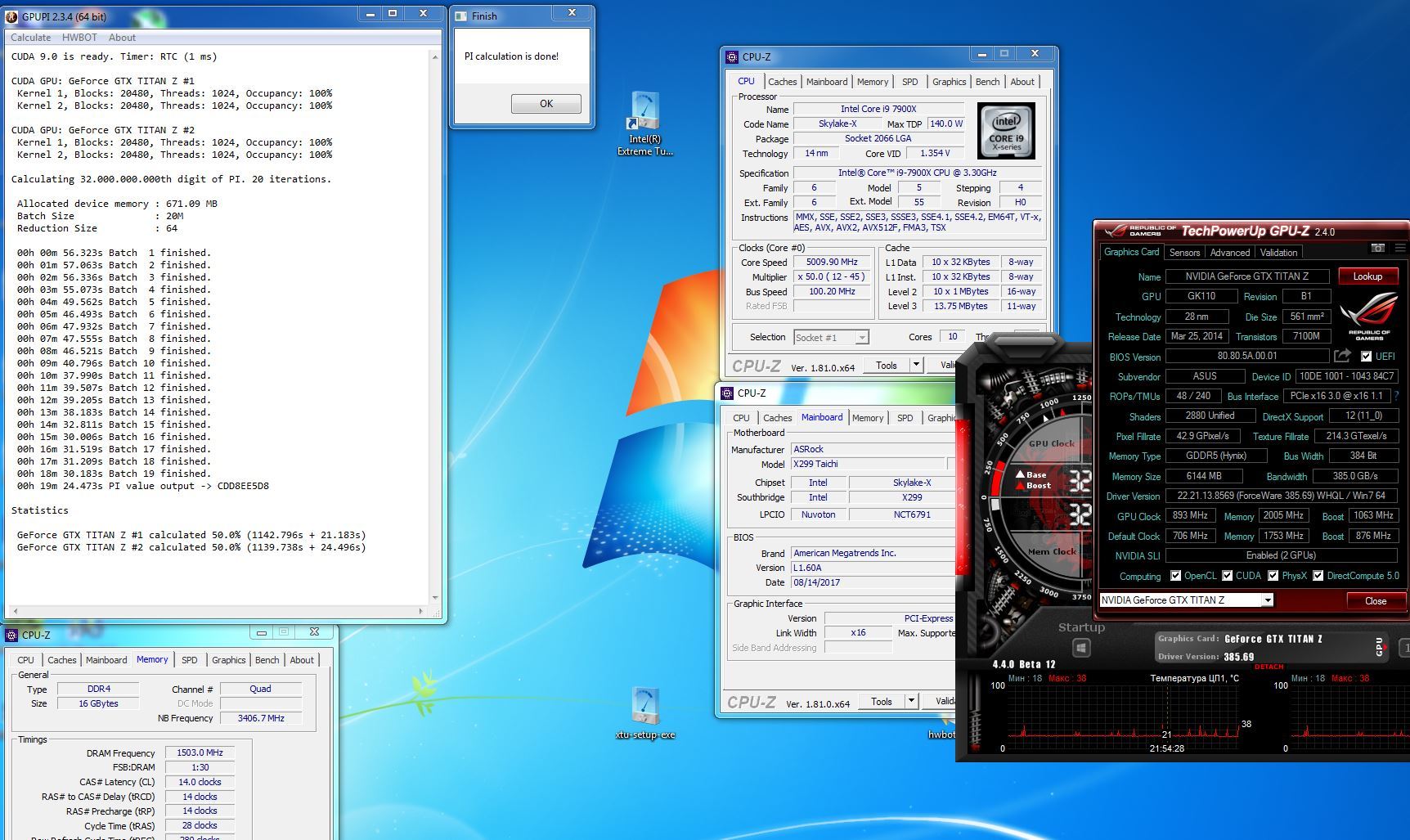Open the Memory tab in the top CPU-Z window

(x=873, y=82)
